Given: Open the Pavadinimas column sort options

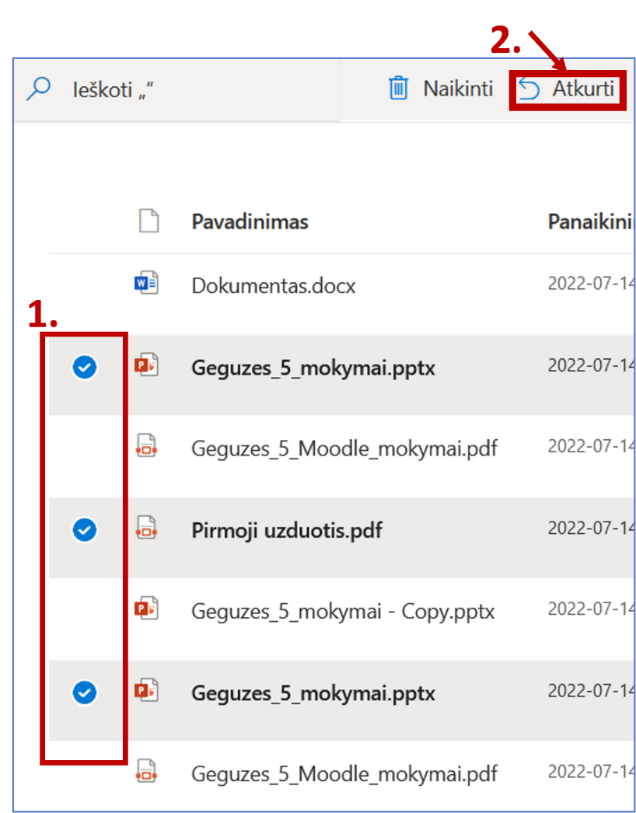Looking at the screenshot, I should pos(250,221).
